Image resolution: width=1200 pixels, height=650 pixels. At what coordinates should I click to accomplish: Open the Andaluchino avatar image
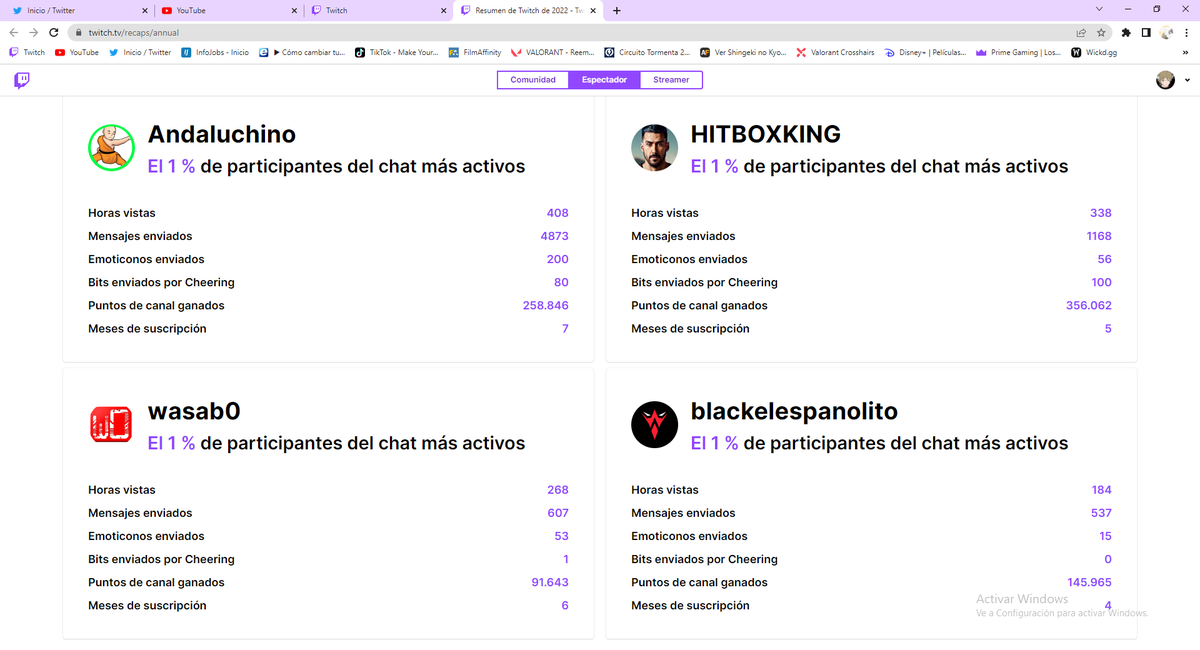tap(111, 147)
